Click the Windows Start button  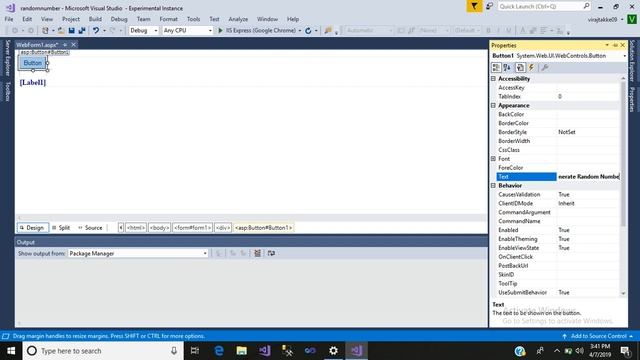click(x=11, y=351)
